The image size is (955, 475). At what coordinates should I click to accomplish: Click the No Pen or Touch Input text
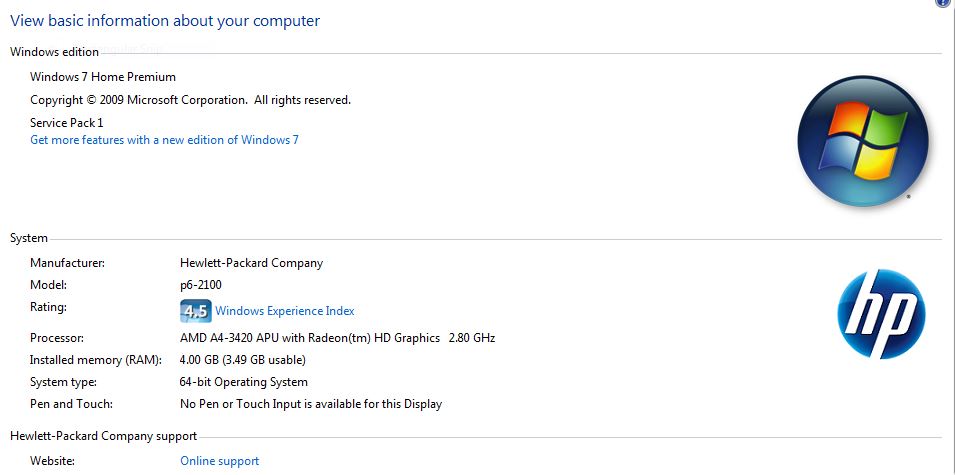(311, 404)
